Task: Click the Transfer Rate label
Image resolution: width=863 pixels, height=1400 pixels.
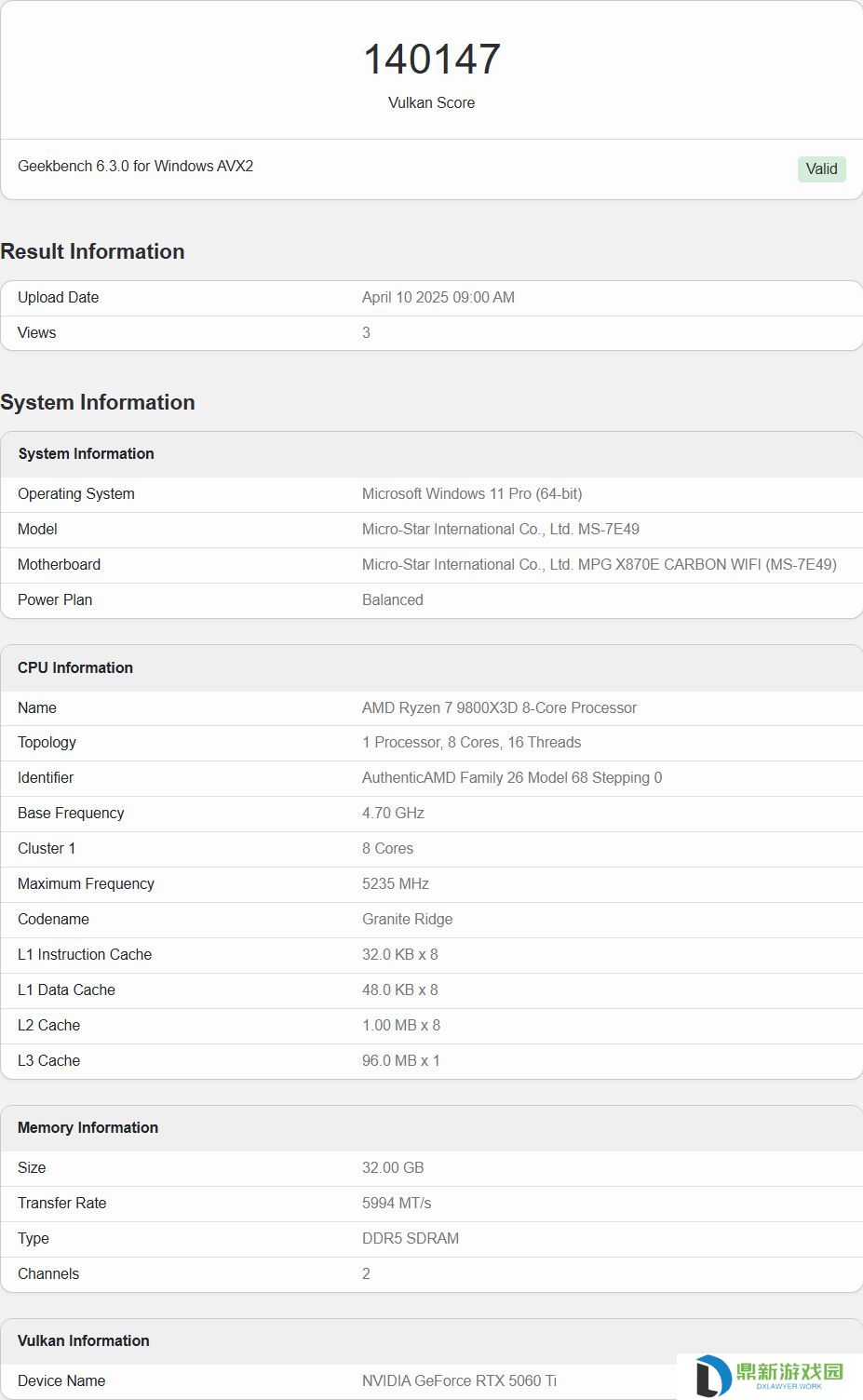Action: point(61,1203)
